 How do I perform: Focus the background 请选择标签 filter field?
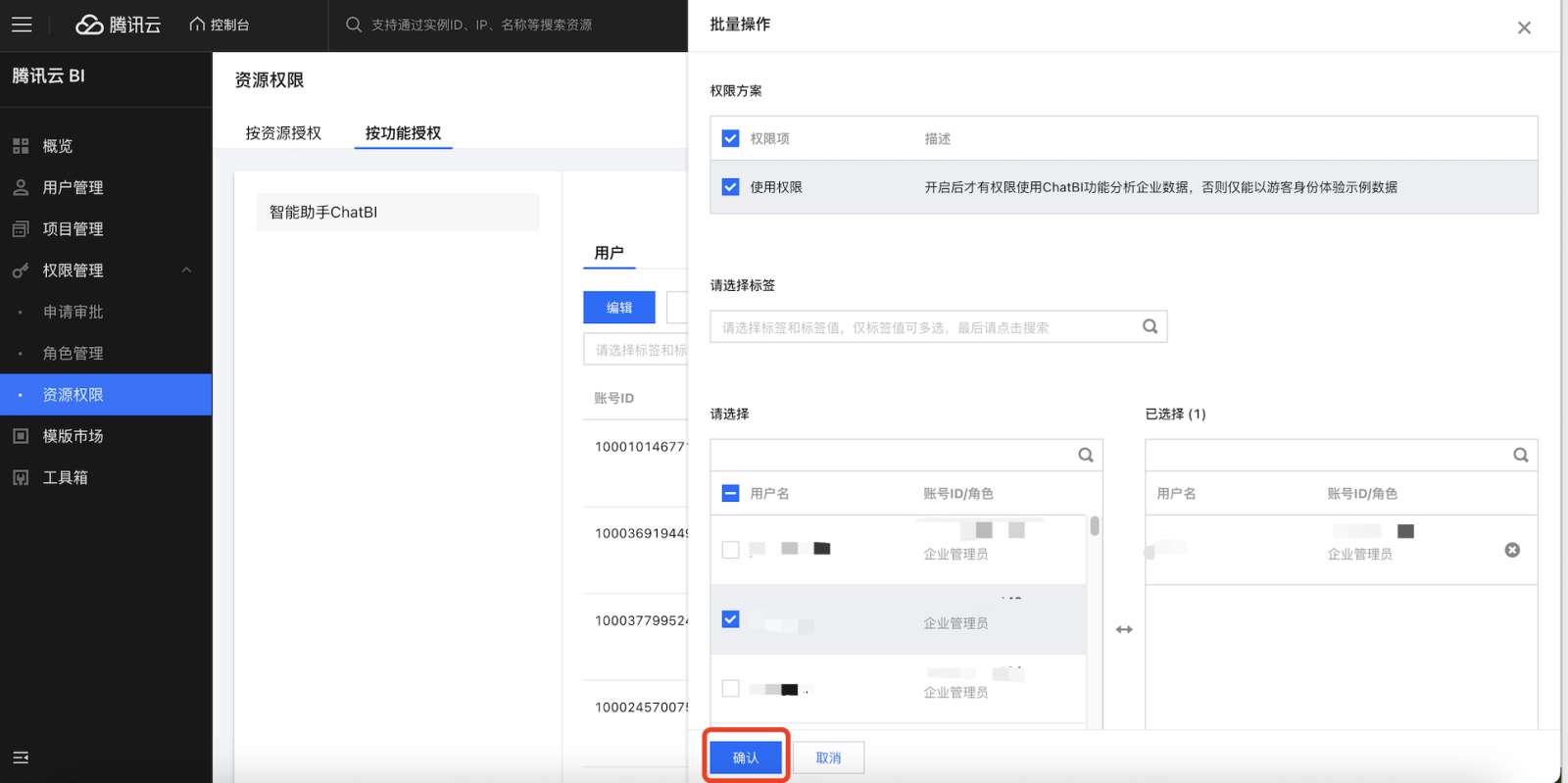(x=636, y=350)
